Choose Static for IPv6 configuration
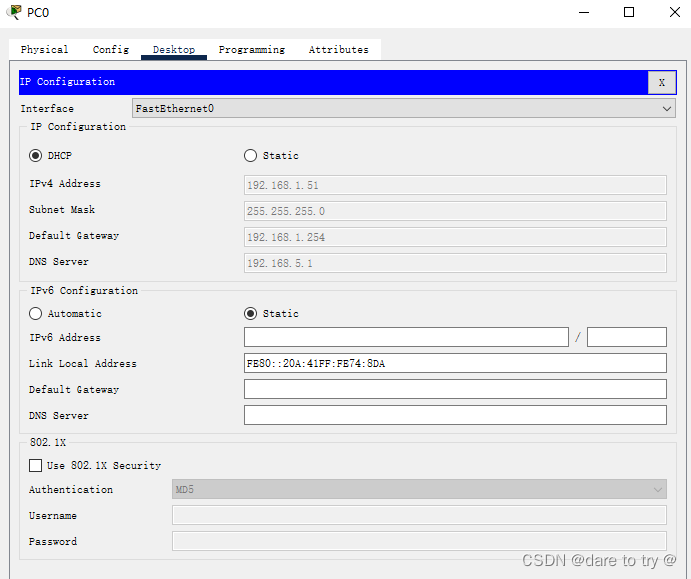The height and width of the screenshot is (579, 691). (250, 313)
